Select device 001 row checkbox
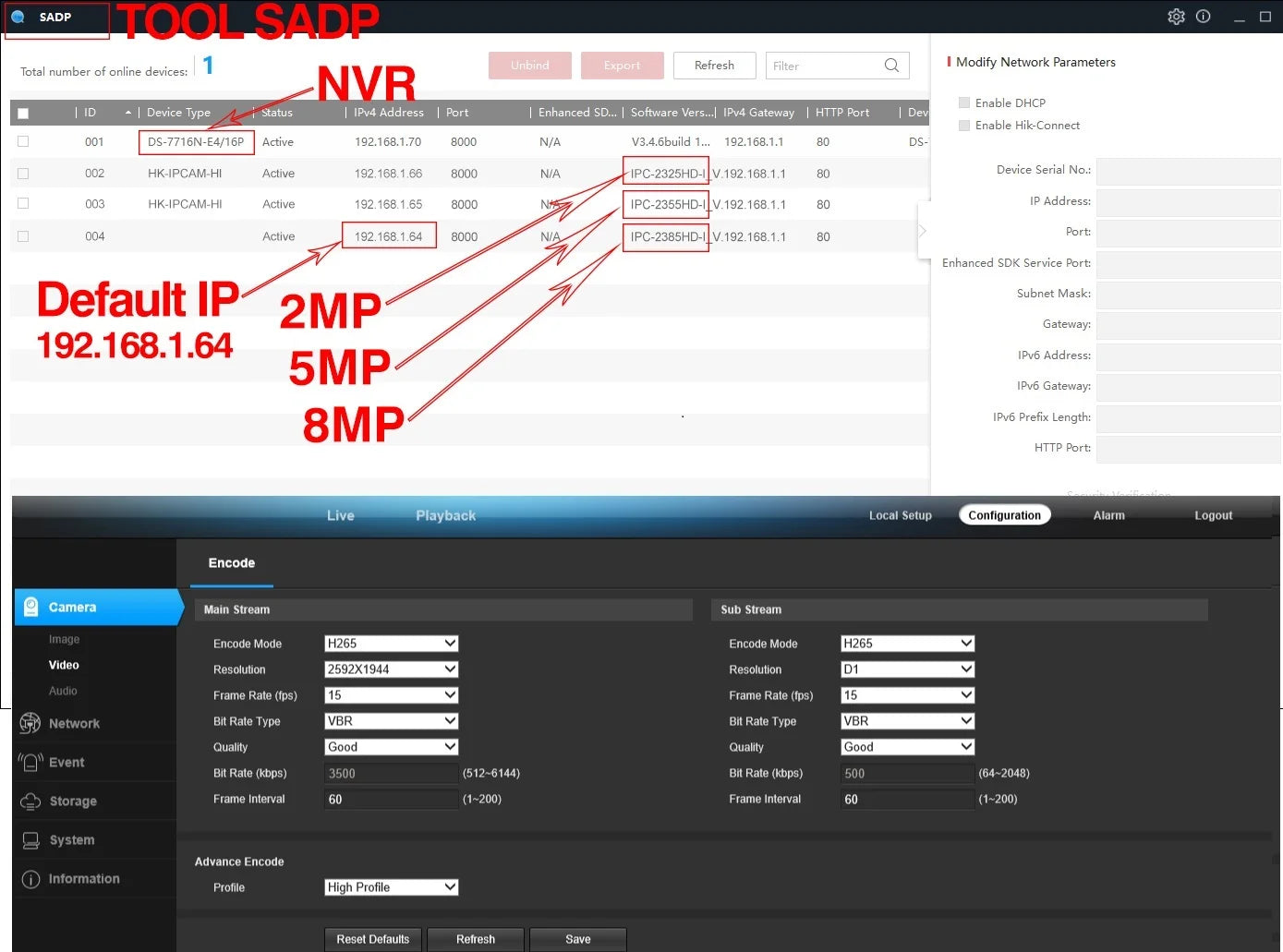The image size is (1283, 952). tap(23, 142)
